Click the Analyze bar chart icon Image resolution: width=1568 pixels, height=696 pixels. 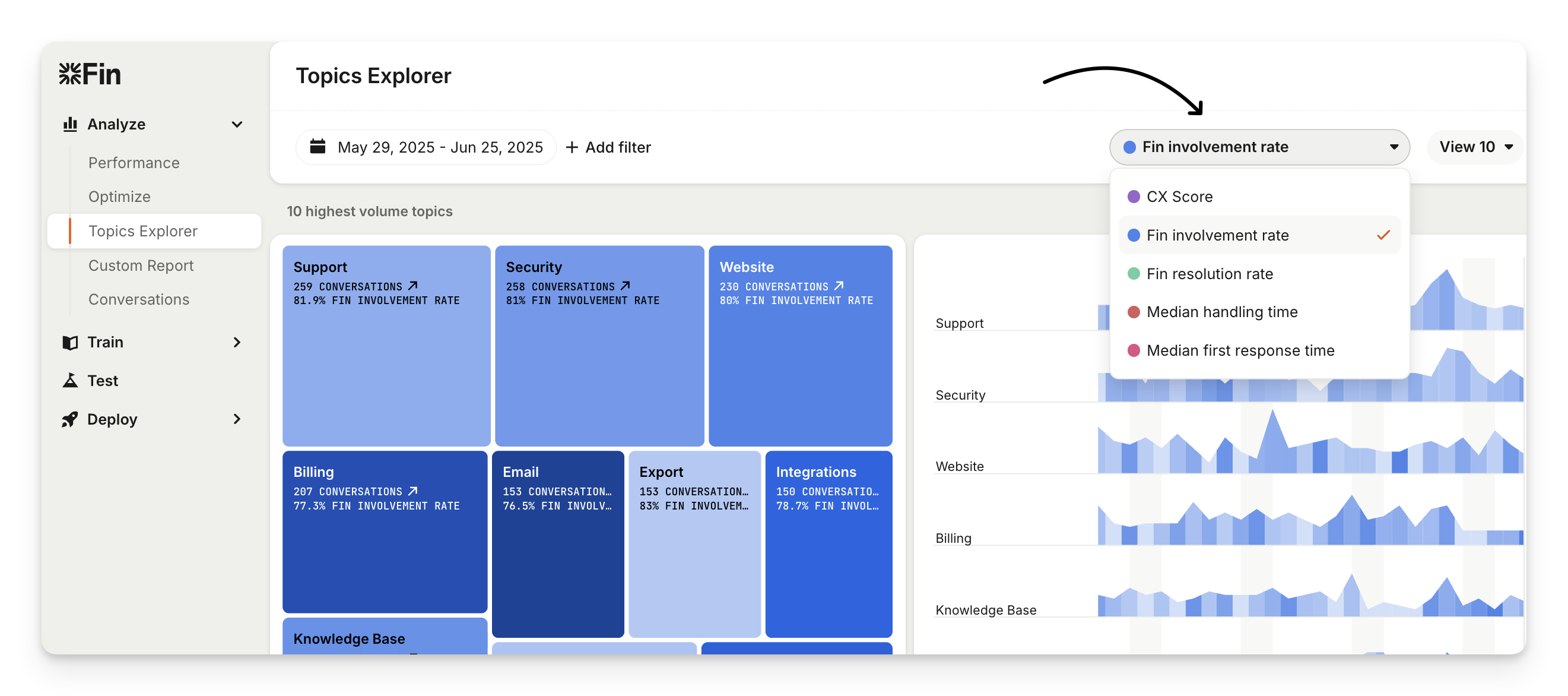coord(70,124)
